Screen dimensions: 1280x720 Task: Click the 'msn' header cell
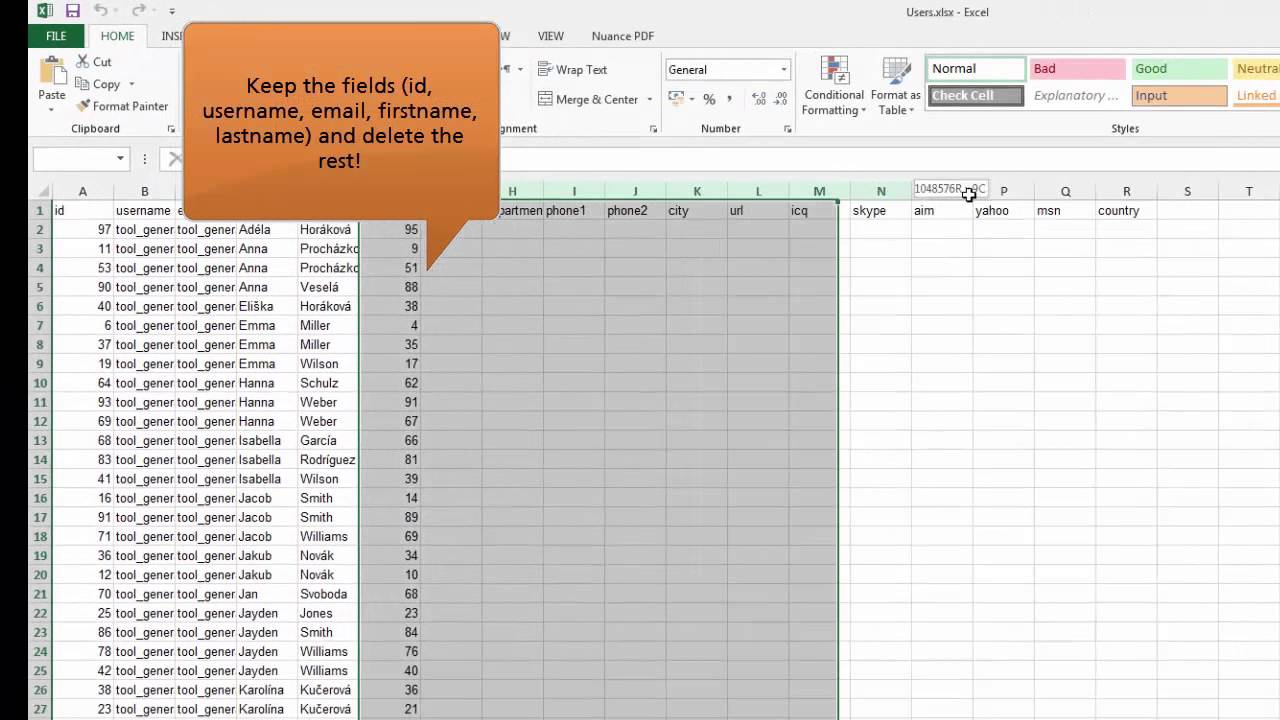click(x=1064, y=211)
